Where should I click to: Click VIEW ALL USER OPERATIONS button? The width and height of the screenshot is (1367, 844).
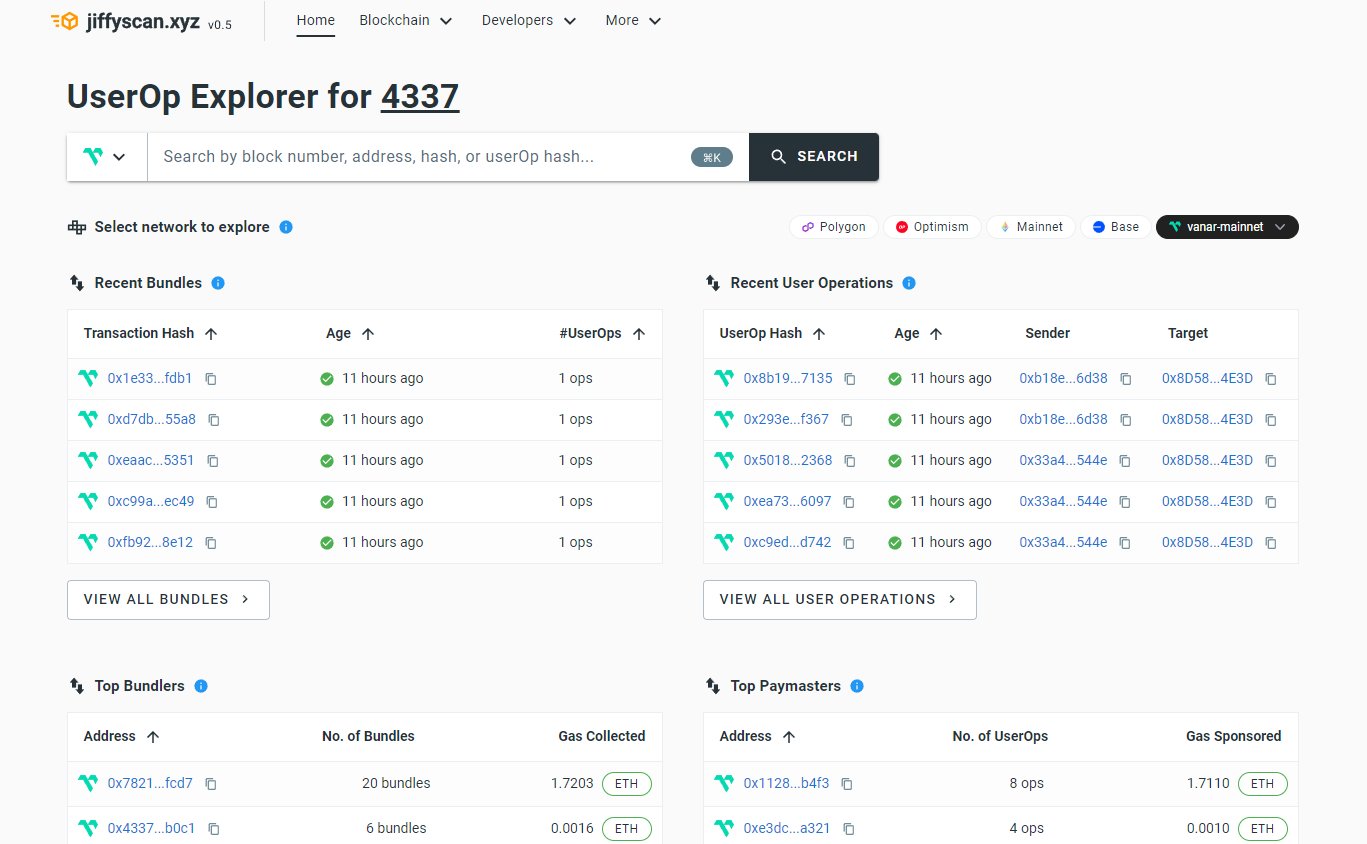[x=840, y=599]
